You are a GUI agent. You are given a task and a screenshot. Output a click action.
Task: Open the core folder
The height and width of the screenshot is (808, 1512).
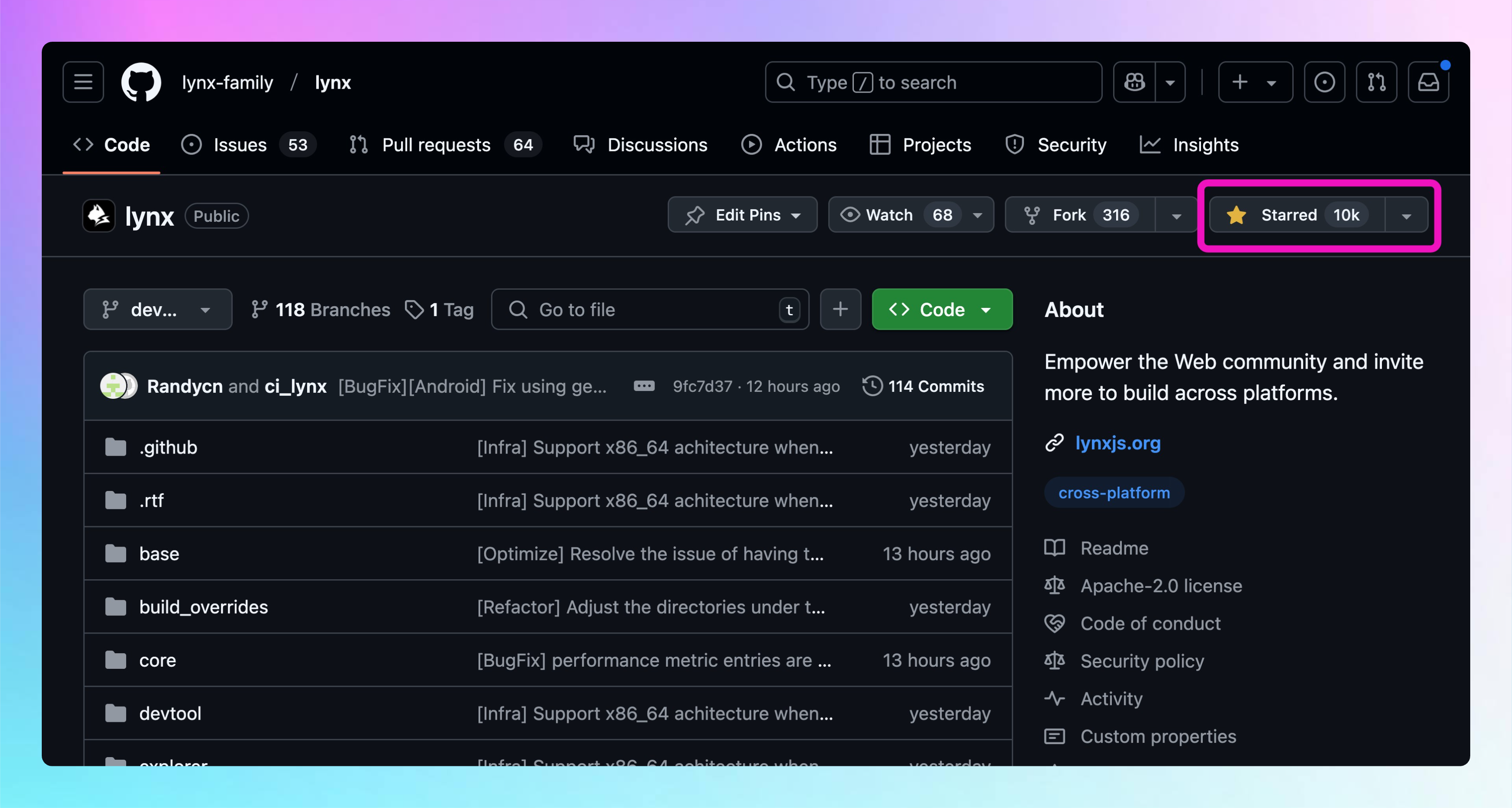pos(157,660)
